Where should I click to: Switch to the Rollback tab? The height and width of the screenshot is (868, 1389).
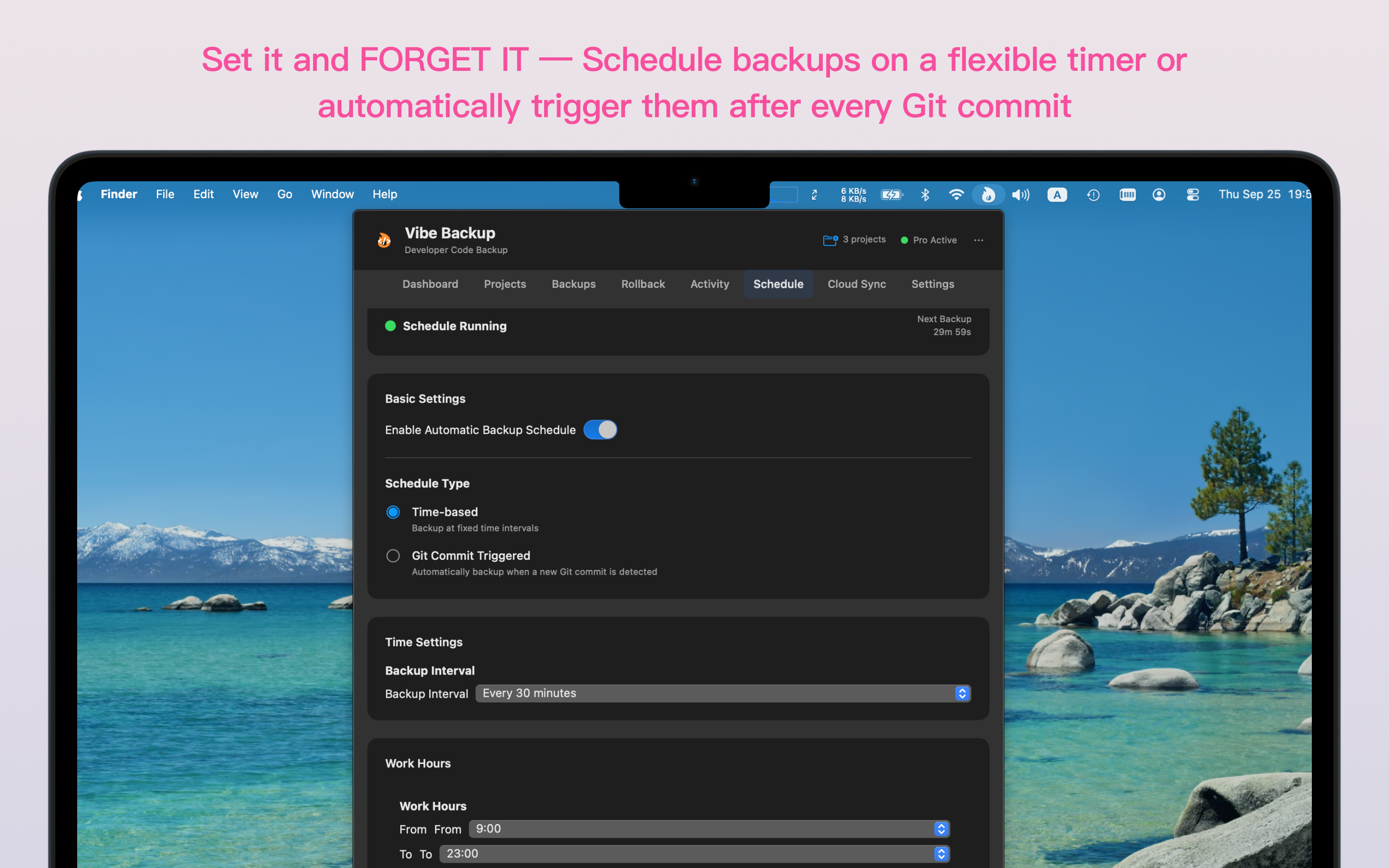(643, 284)
